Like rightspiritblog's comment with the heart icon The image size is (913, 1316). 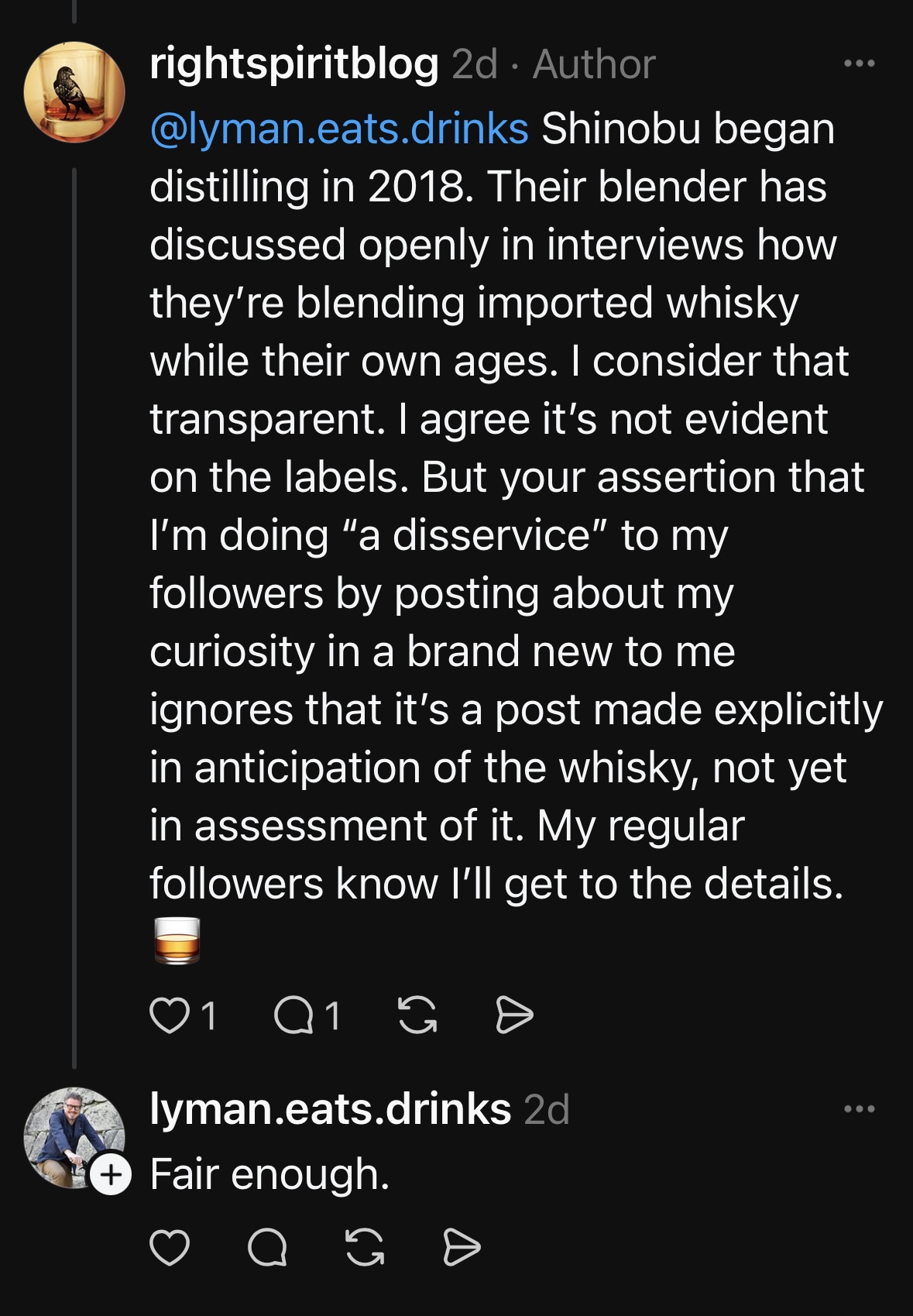[x=170, y=1015]
